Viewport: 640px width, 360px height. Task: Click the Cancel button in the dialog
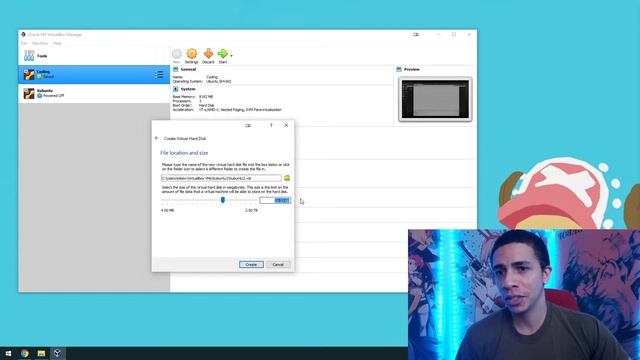[x=278, y=264]
